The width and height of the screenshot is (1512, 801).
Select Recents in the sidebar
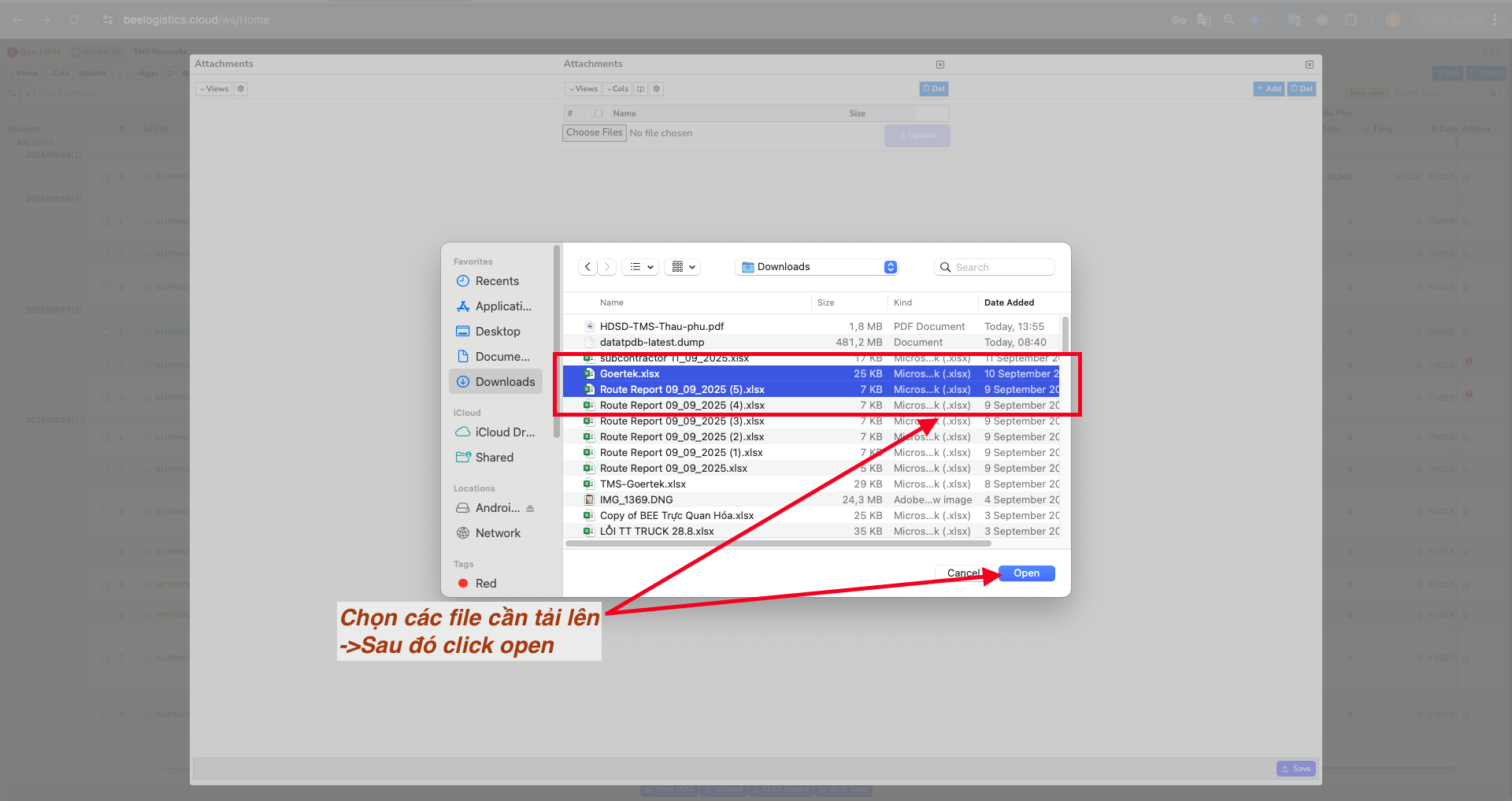[496, 281]
